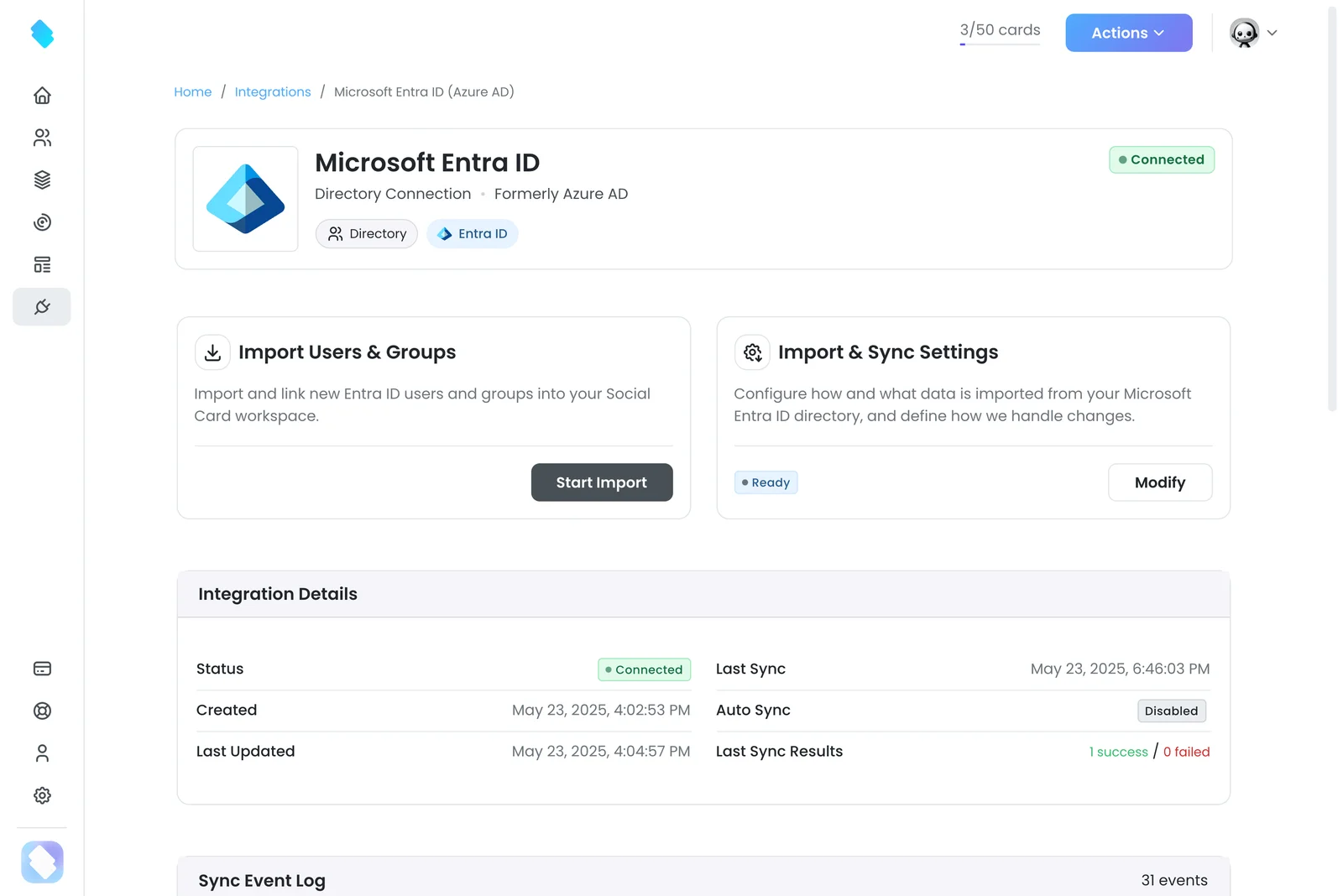
Task: Open the Actions dropdown button
Action: [1128, 33]
